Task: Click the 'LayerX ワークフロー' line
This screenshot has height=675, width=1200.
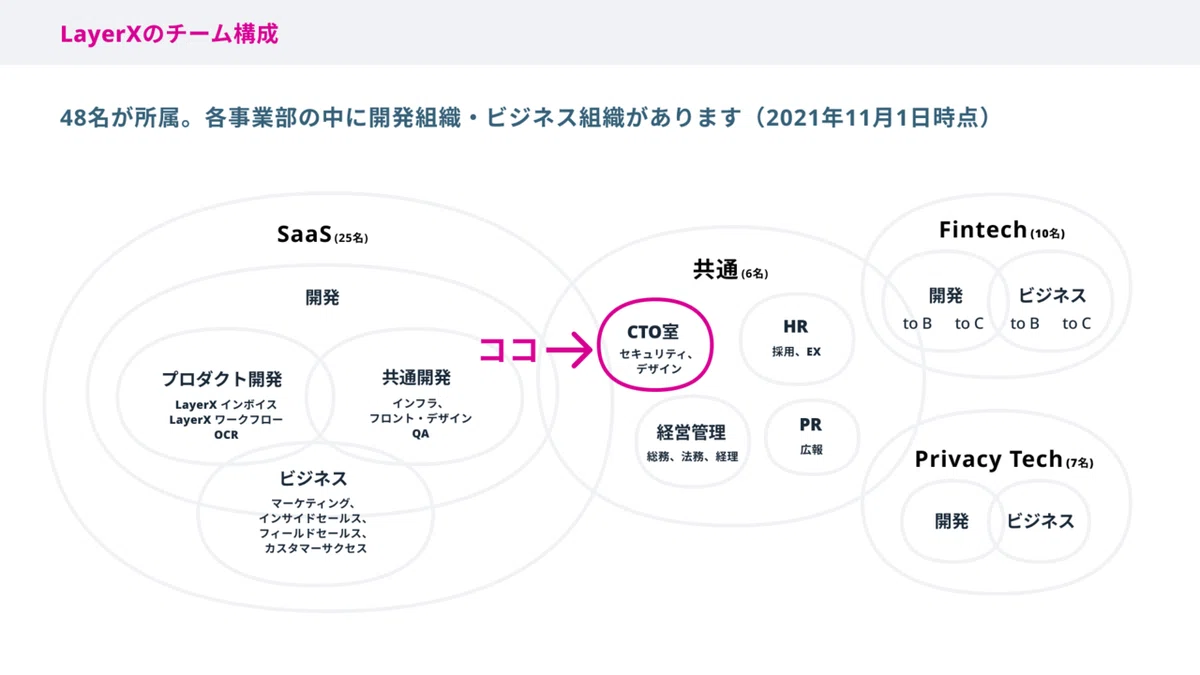Action: pos(226,420)
